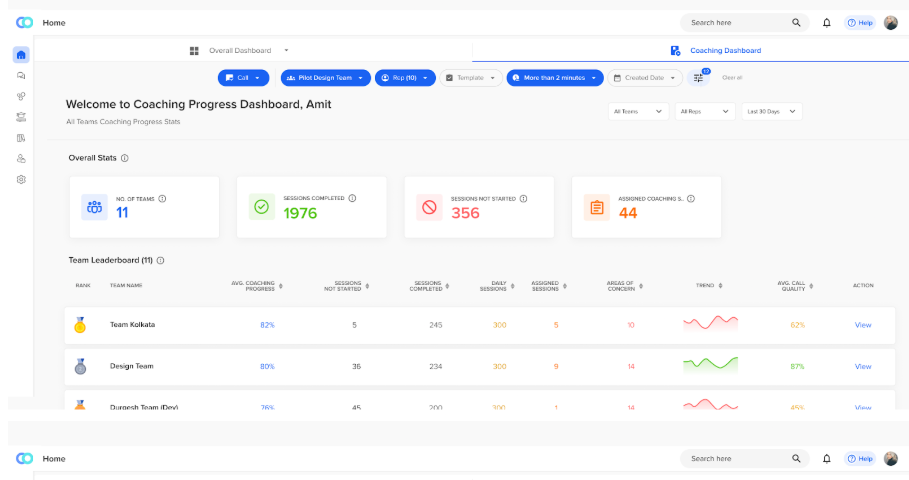The height and width of the screenshot is (480, 909).
Task: Click the 1976 sessions completed value
Action: click(300, 213)
